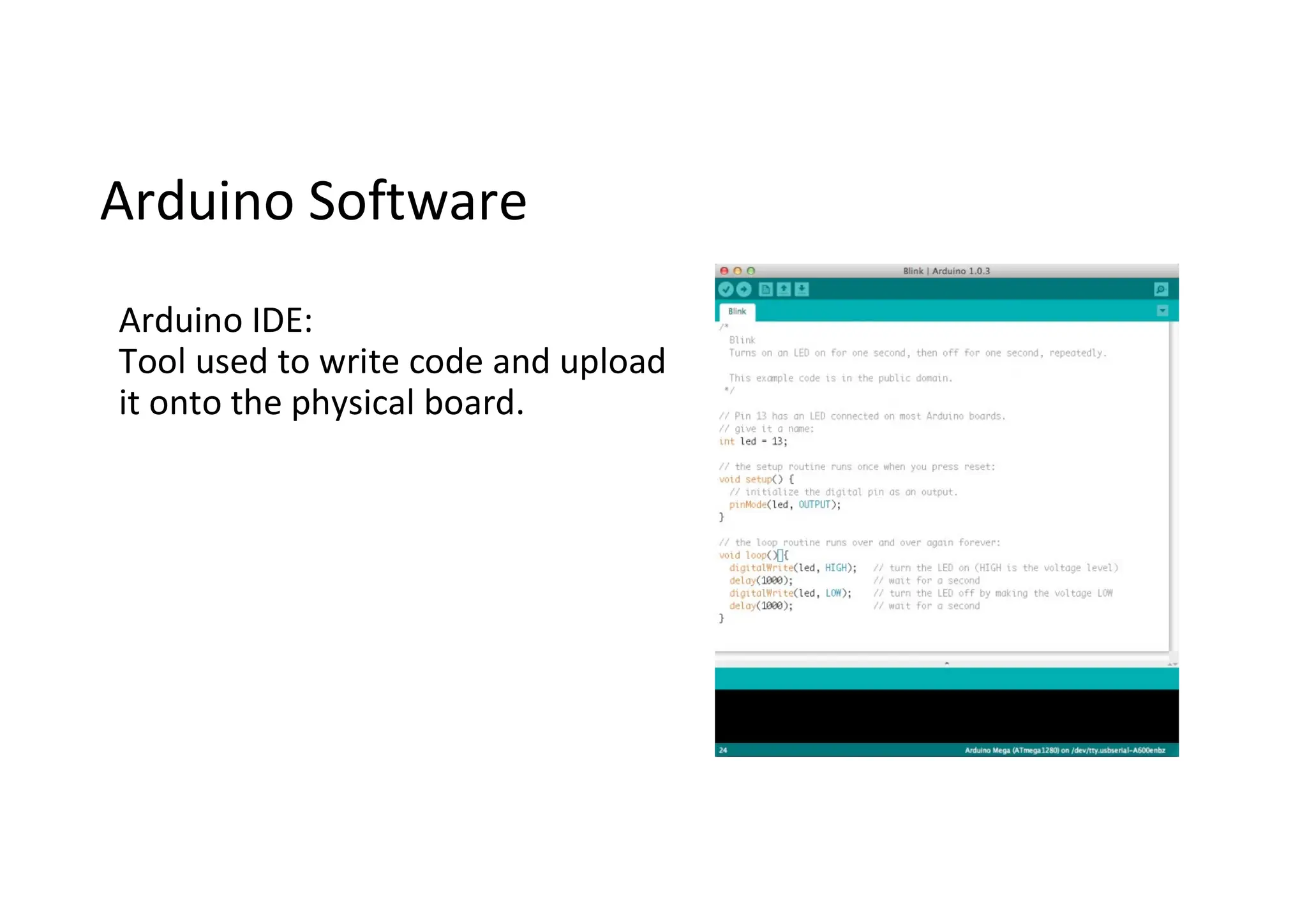
Task: Click inside the black console output area
Action: point(946,716)
